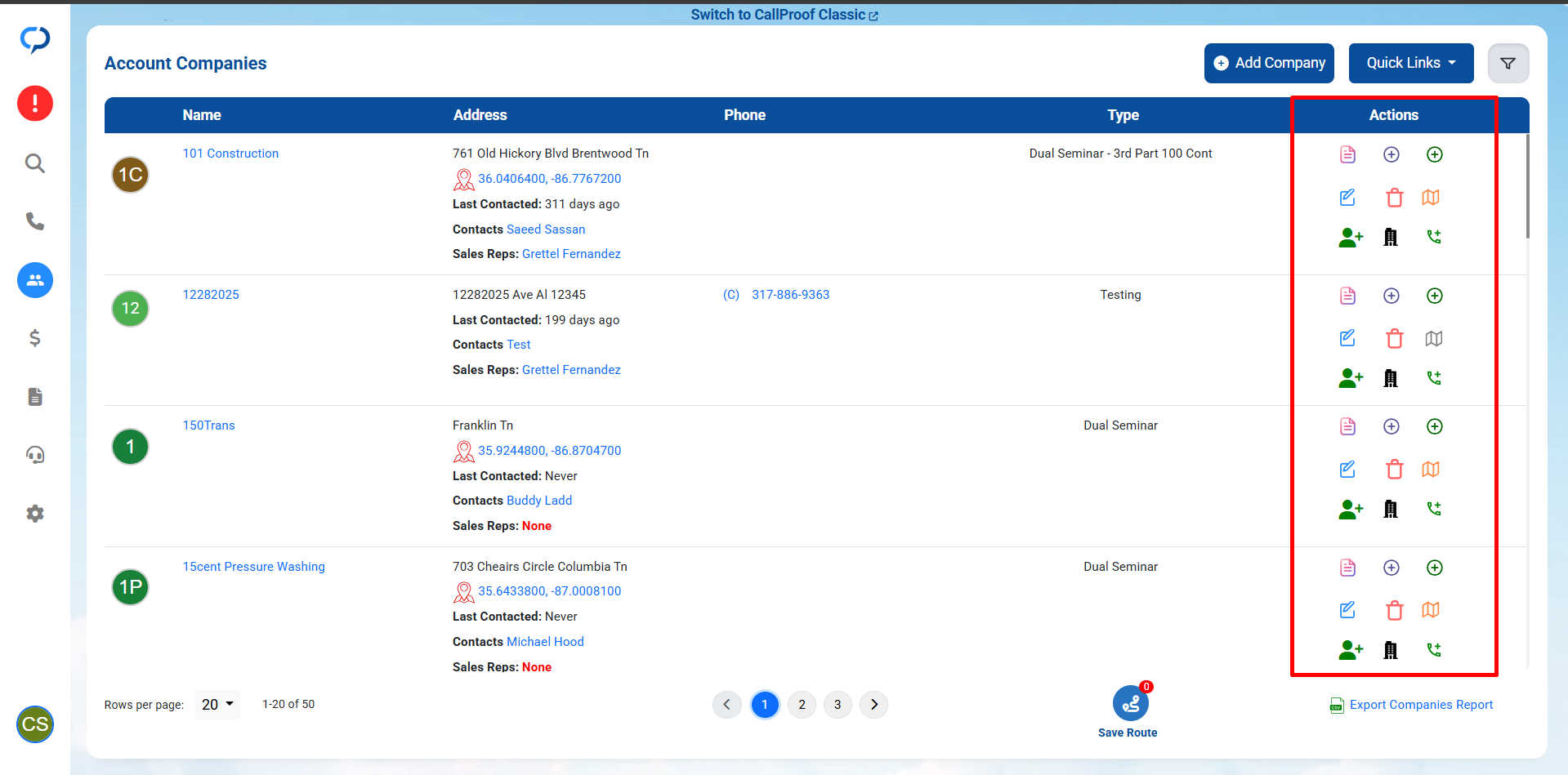Open the dollar sign sales icon
This screenshot has height=775, width=1568.
click(x=35, y=338)
